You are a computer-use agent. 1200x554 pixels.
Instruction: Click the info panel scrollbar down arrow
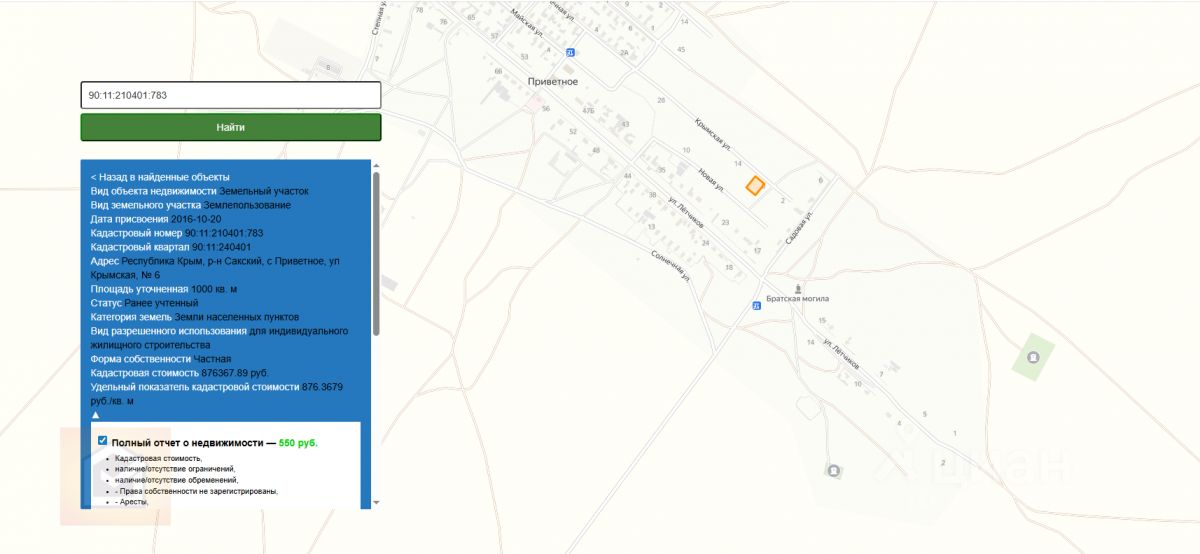(x=376, y=502)
